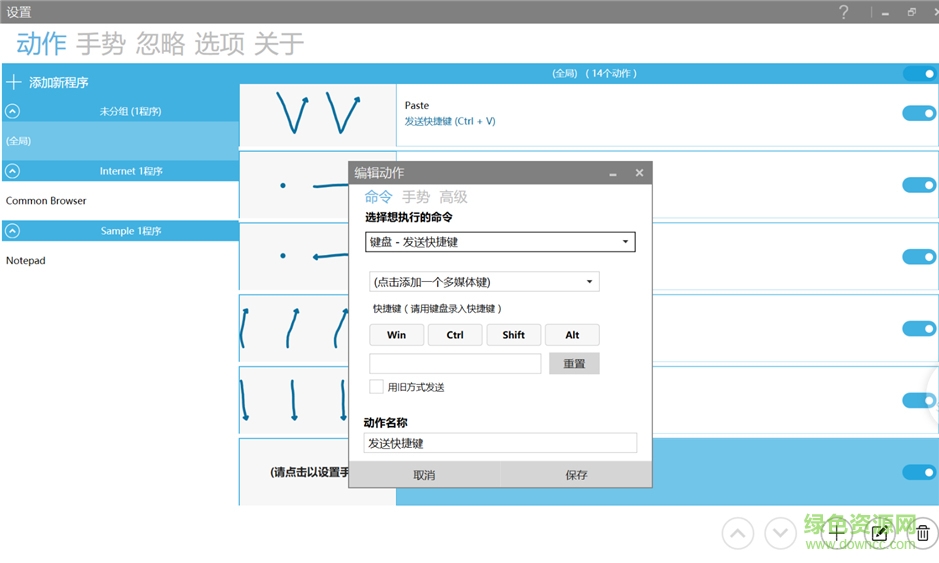Open the multimedia key dropdown

tap(484, 282)
